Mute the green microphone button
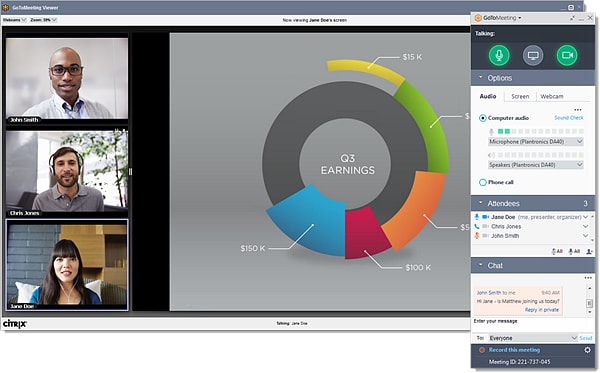The image size is (600, 373). point(499,55)
